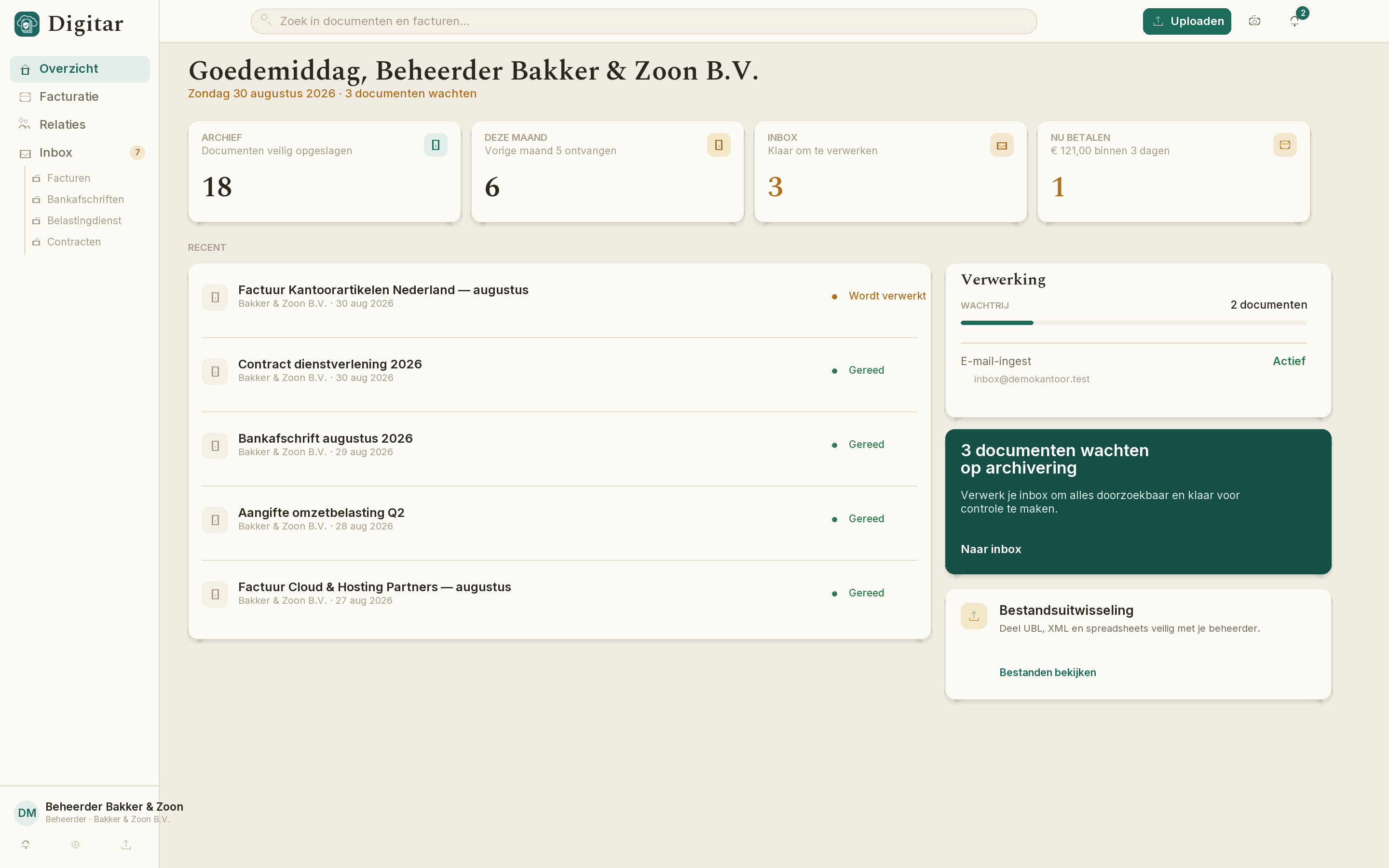Click the export arrow icon in sidebar footer
Screen dimensions: 1389x868
[x=126, y=844]
